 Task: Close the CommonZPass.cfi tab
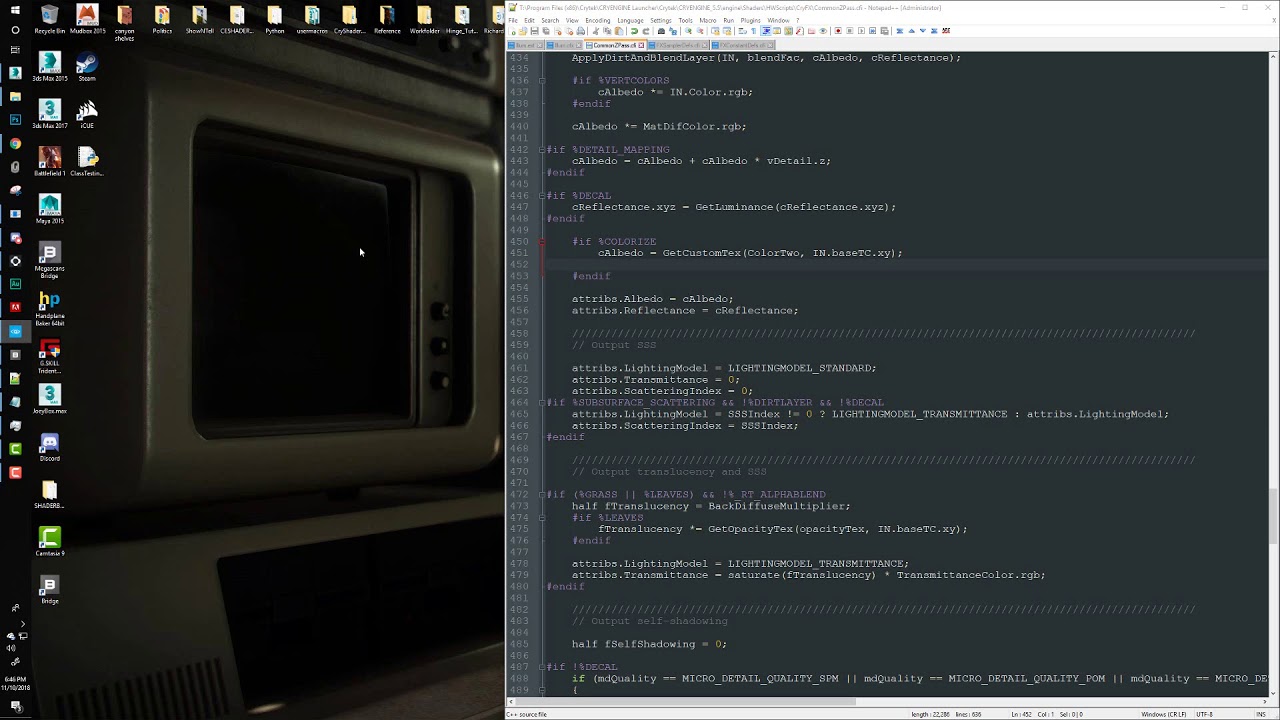641,45
